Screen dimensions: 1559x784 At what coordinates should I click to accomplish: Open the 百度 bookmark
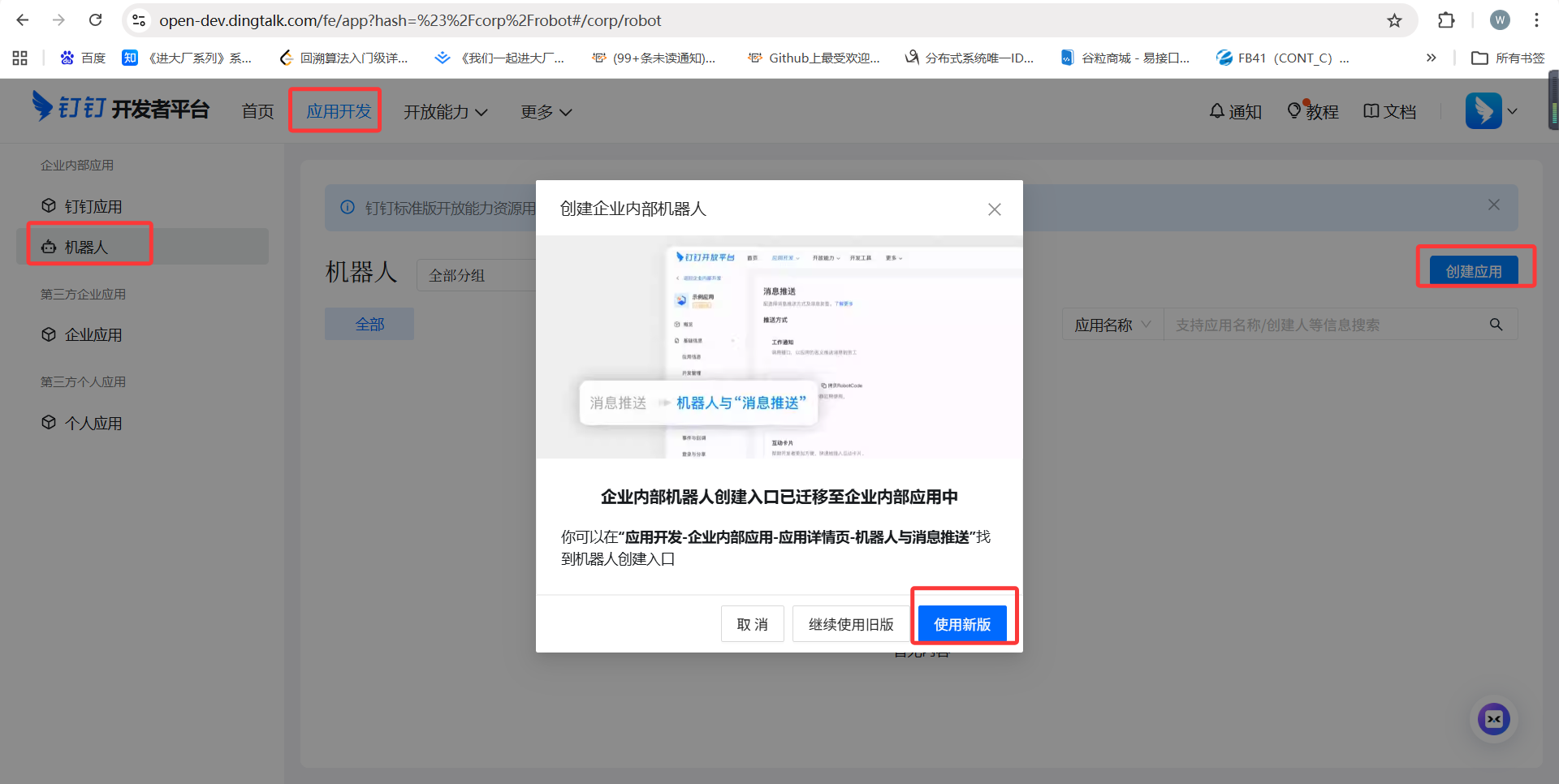(x=83, y=58)
